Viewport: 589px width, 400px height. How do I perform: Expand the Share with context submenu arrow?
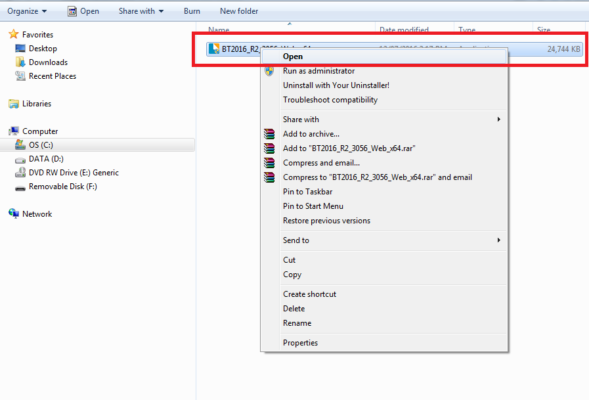499,119
